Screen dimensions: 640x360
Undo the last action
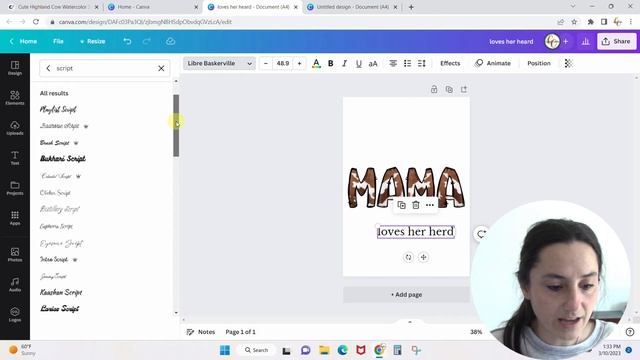(x=127, y=41)
